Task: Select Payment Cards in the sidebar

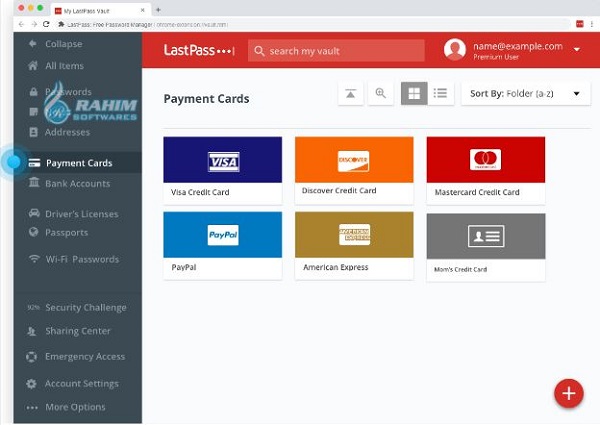Action: pyautogui.click(x=79, y=163)
